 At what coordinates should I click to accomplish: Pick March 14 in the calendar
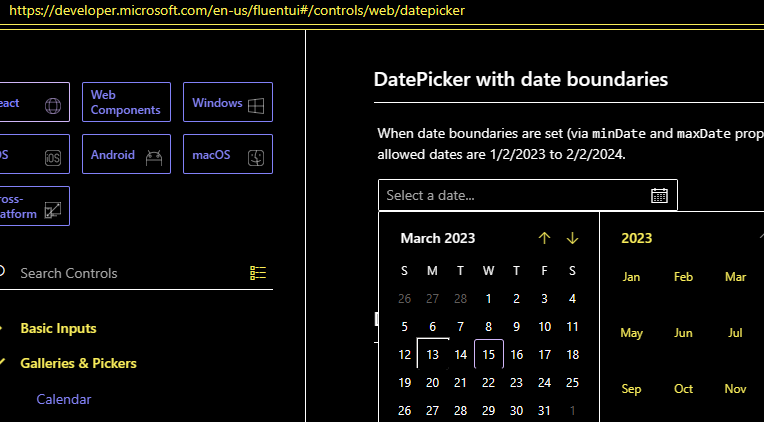point(460,355)
